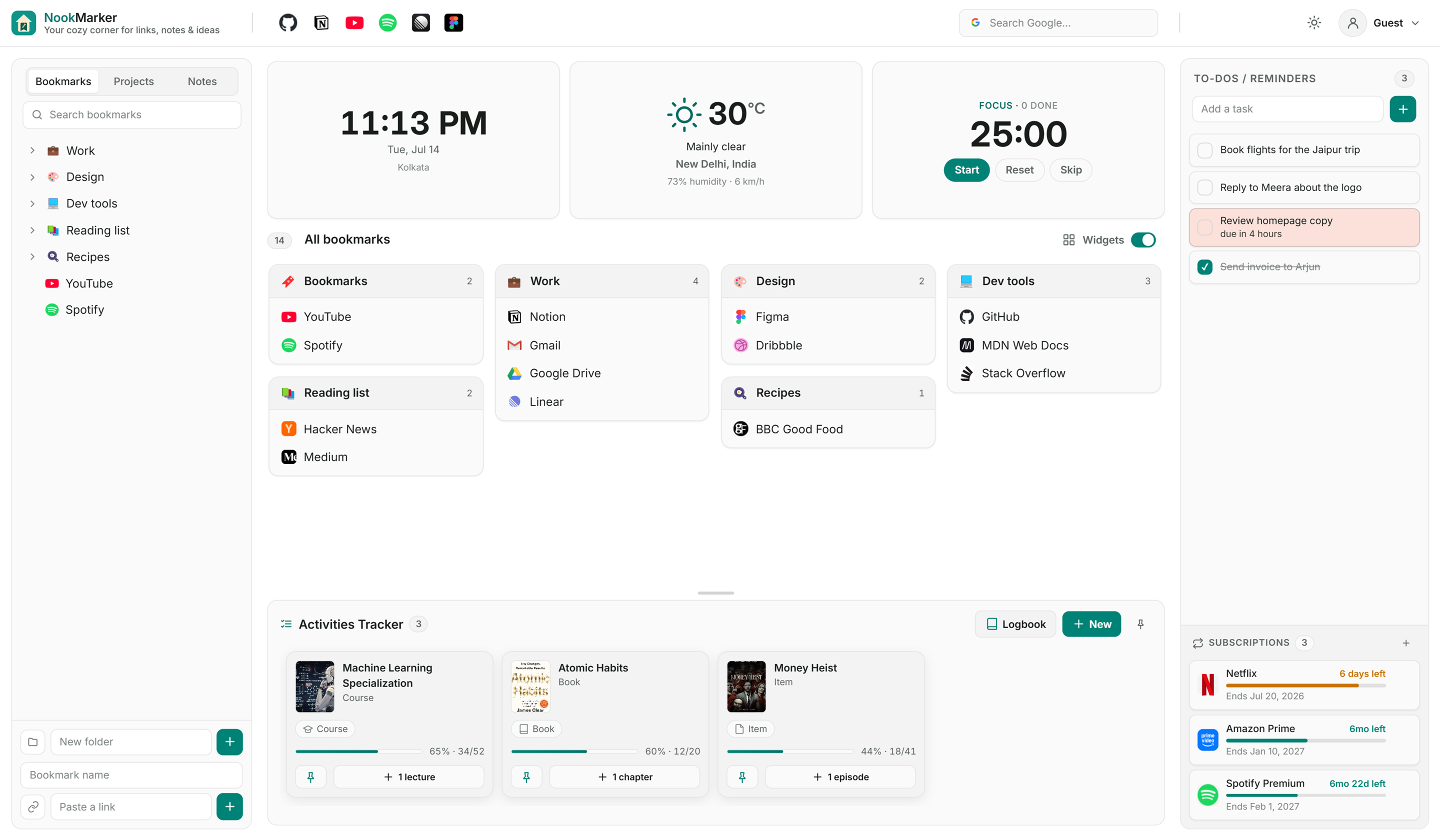
Task: Focus the Paste a link field
Action: tap(131, 806)
